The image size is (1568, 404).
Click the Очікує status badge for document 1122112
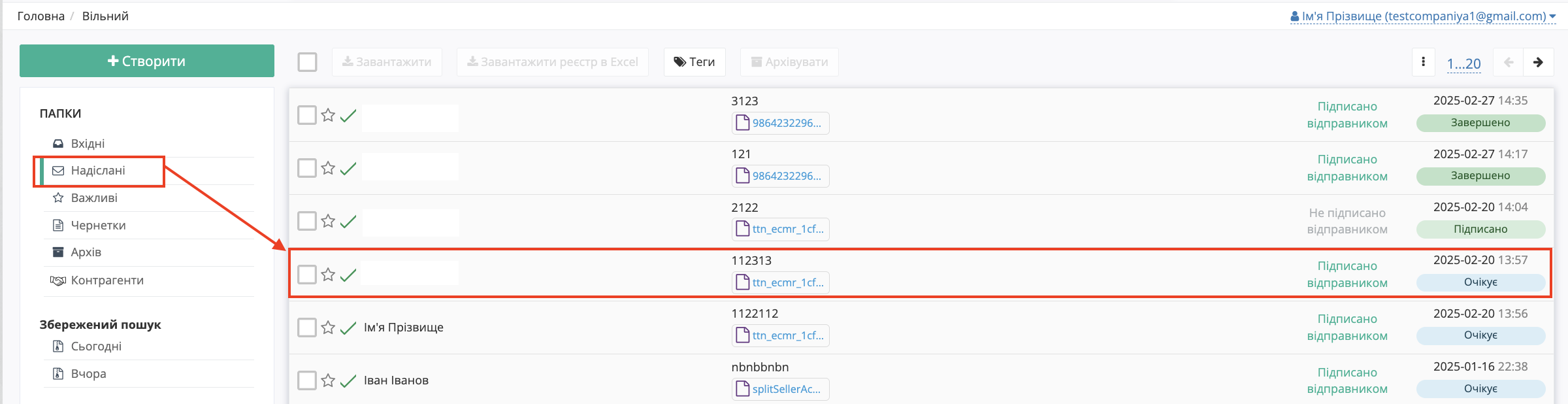(1480, 335)
